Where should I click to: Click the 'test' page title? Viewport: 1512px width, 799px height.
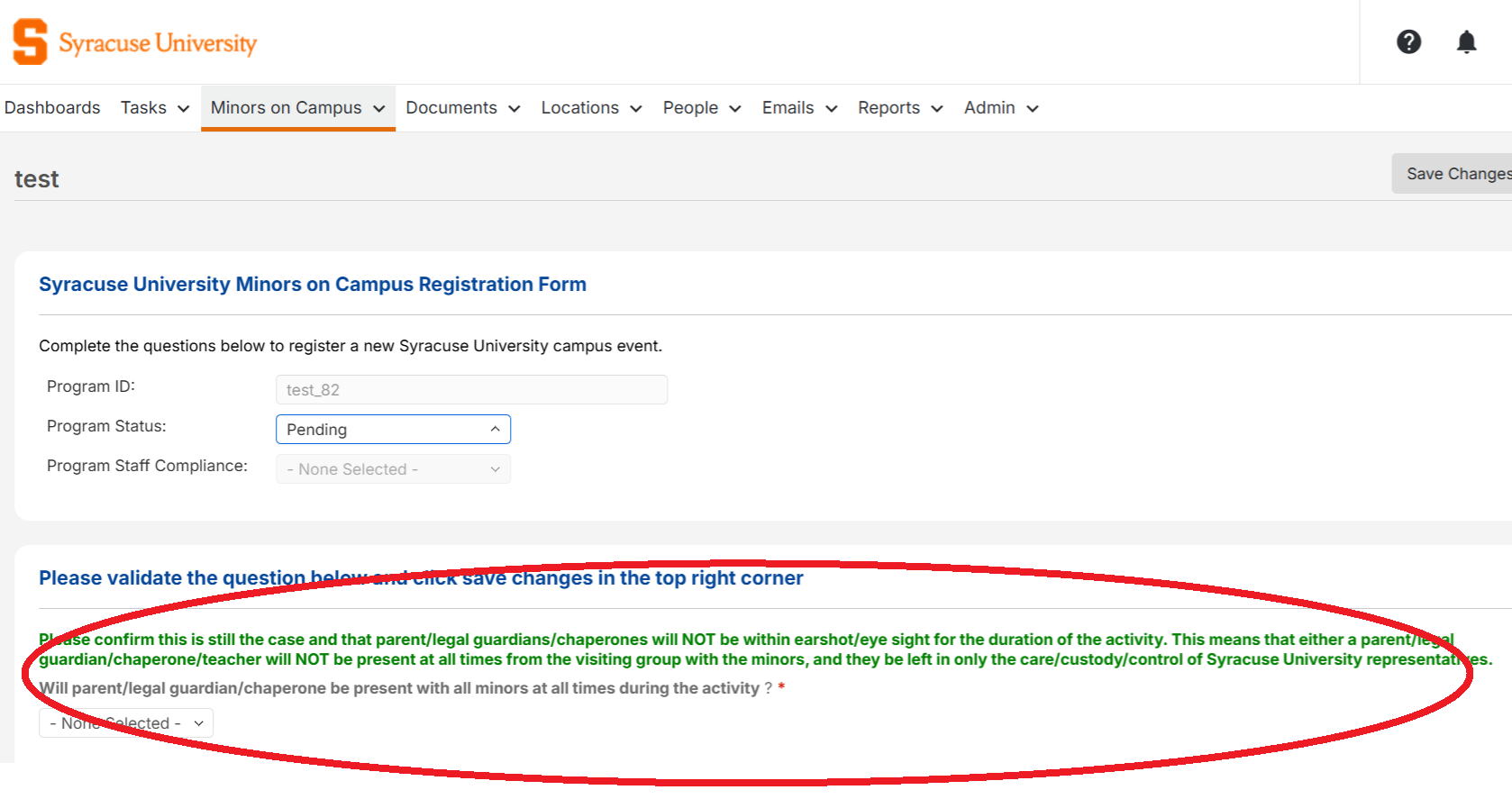pos(37,179)
